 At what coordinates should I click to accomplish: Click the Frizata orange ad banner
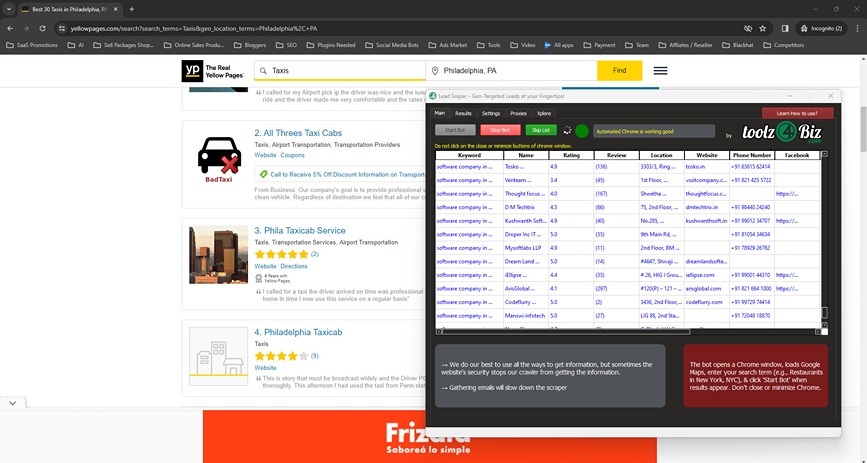pos(430,436)
